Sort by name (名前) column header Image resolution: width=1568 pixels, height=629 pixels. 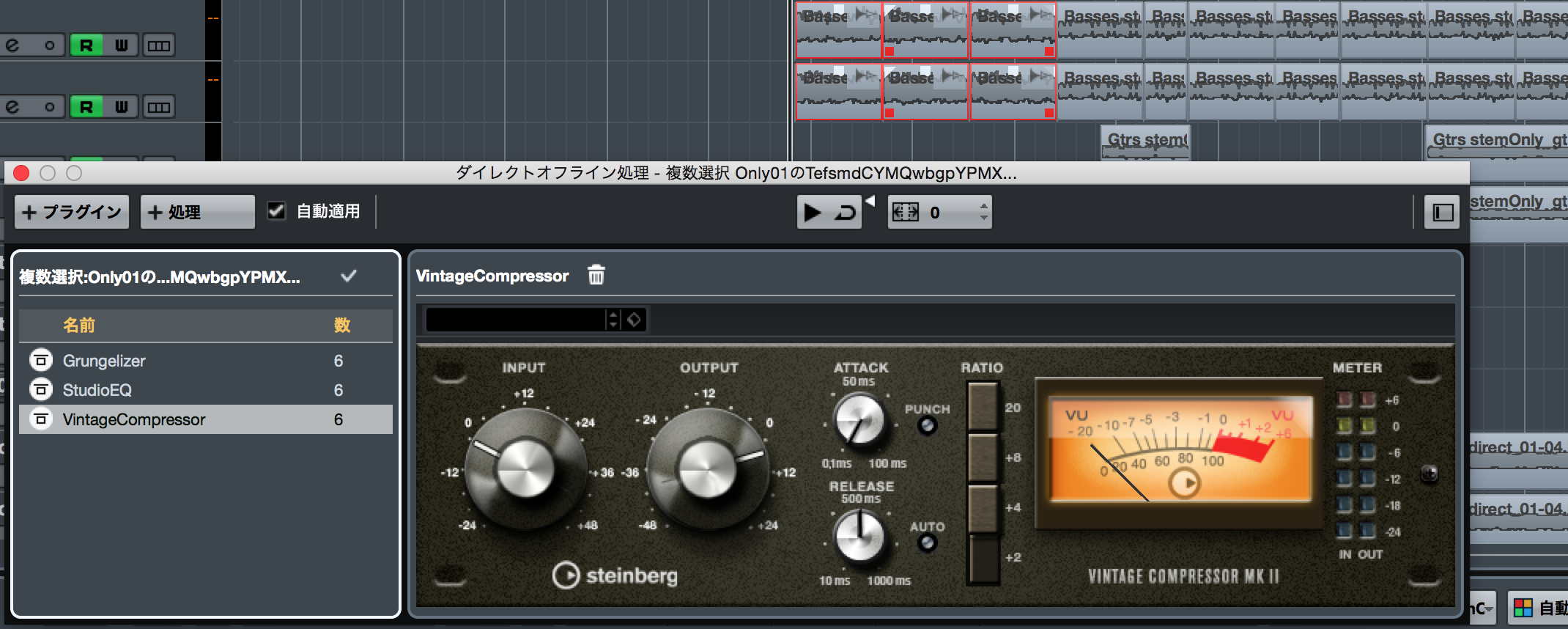click(x=78, y=325)
